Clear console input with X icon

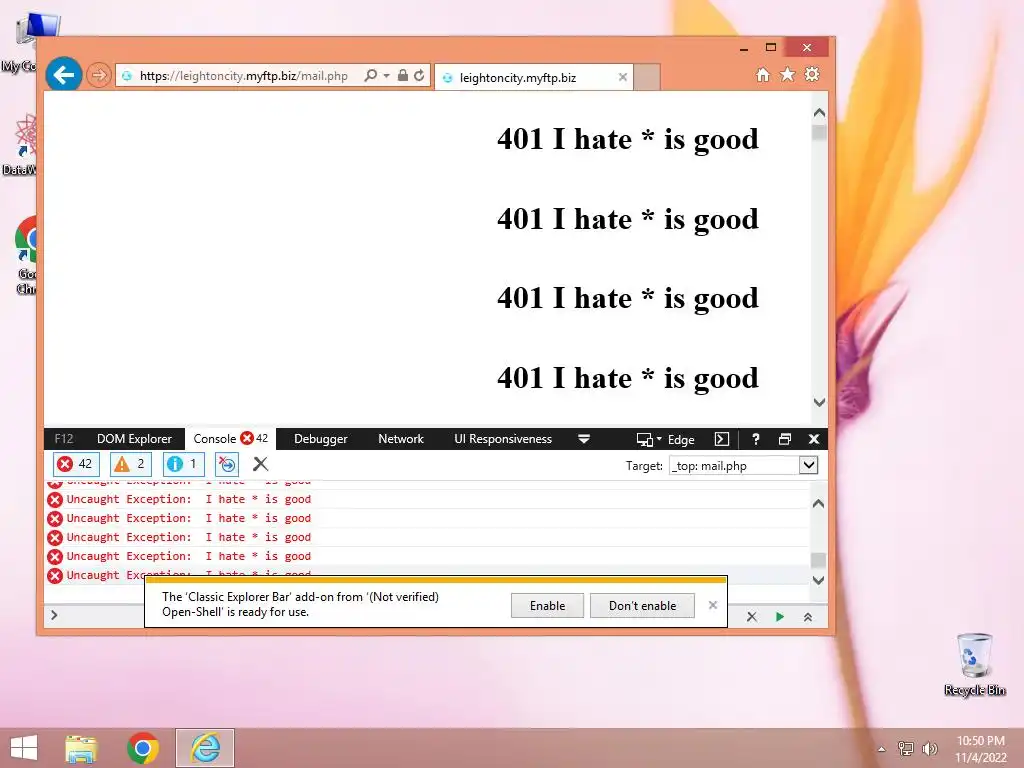point(752,616)
